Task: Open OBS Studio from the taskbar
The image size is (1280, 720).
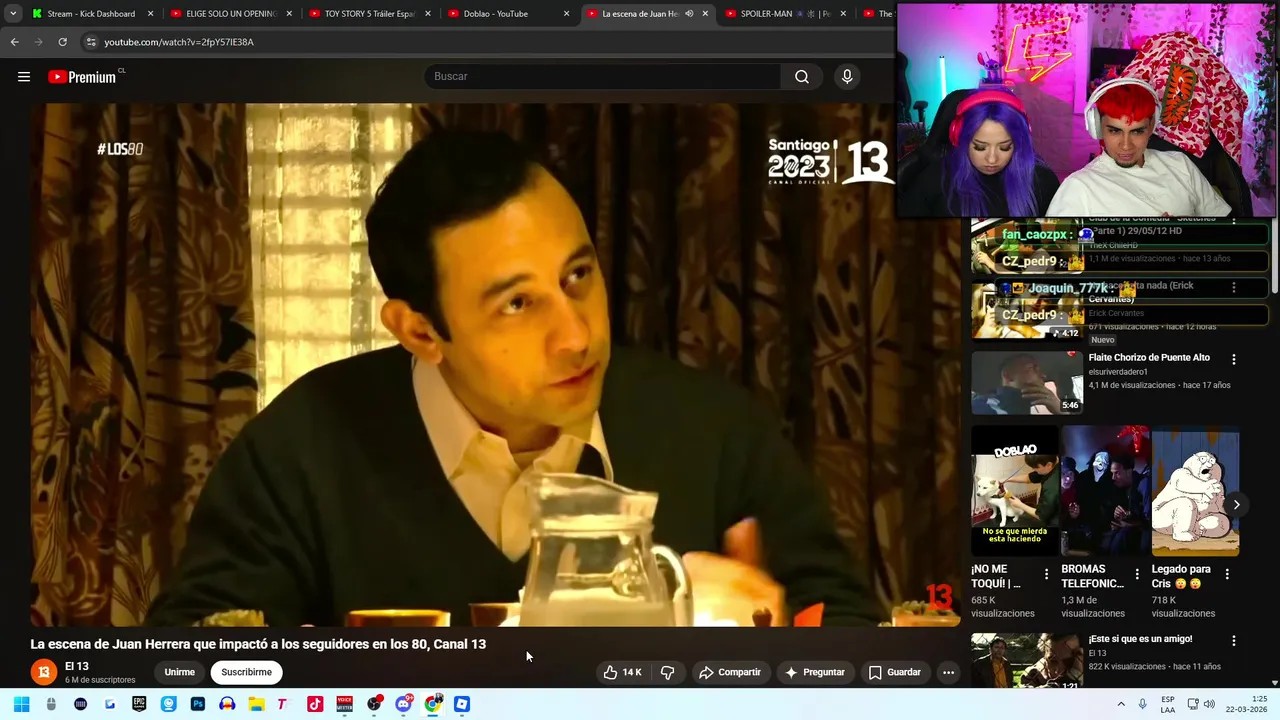Action: [x=374, y=704]
